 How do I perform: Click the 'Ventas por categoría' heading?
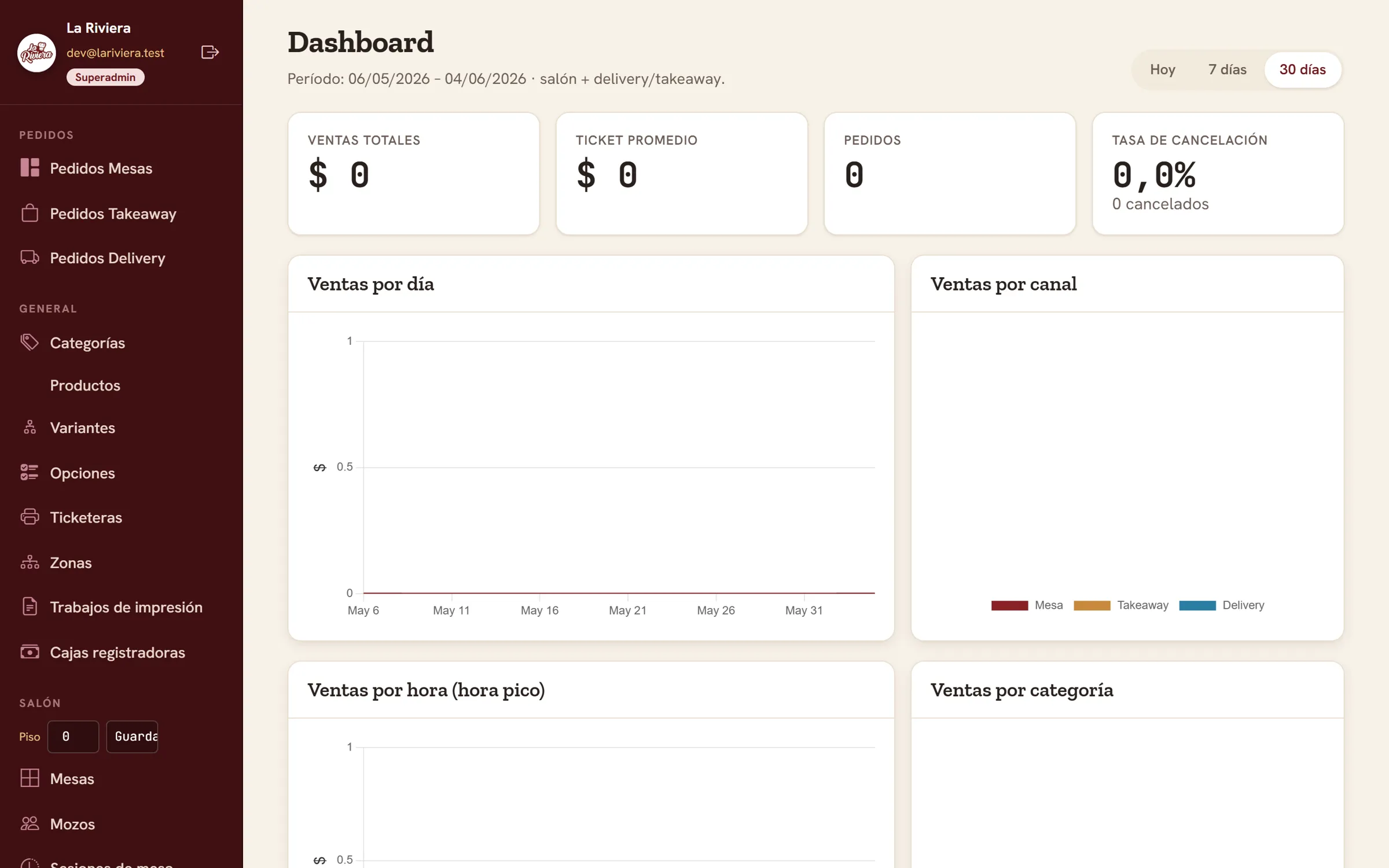[1021, 690]
